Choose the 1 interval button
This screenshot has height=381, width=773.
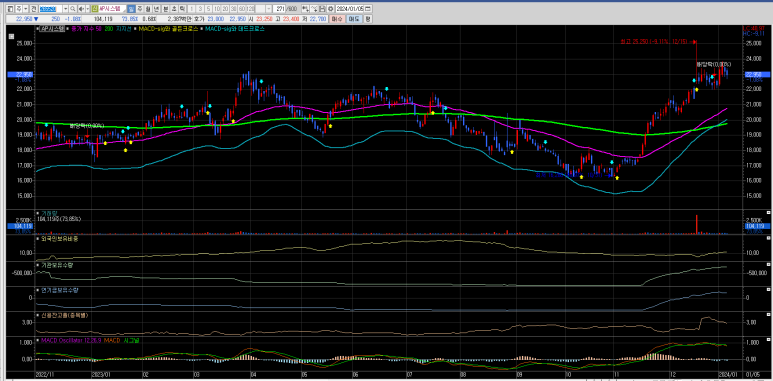pyautogui.click(x=192, y=9)
